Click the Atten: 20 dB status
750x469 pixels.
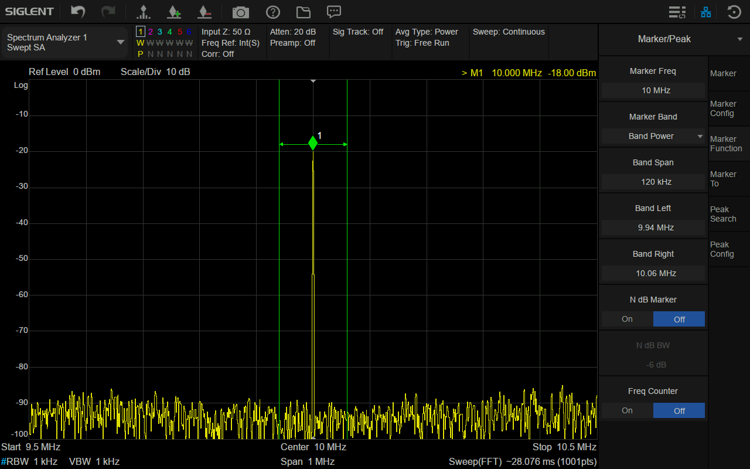click(x=293, y=32)
